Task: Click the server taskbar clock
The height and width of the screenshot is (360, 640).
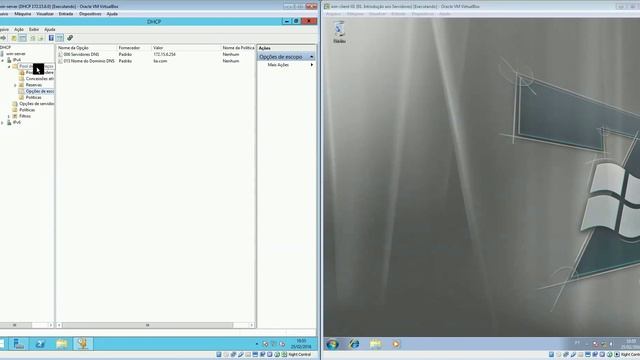Action: (x=301, y=344)
